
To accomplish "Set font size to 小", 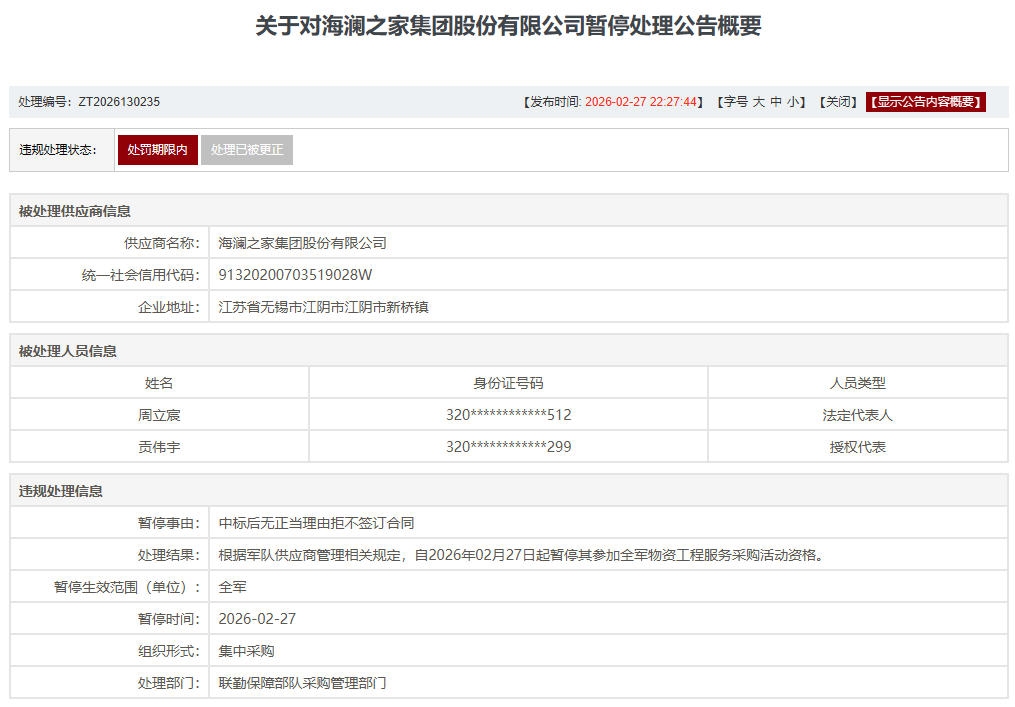I will (792, 102).
